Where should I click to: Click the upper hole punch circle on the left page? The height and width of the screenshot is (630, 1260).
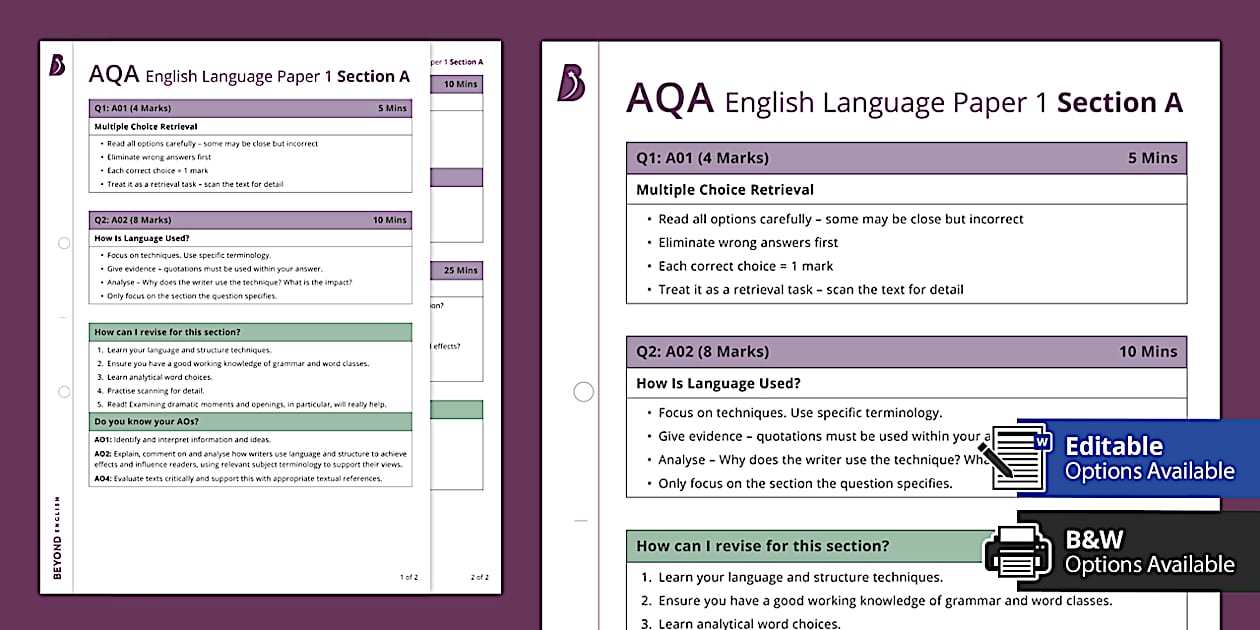pyautogui.click(x=64, y=243)
